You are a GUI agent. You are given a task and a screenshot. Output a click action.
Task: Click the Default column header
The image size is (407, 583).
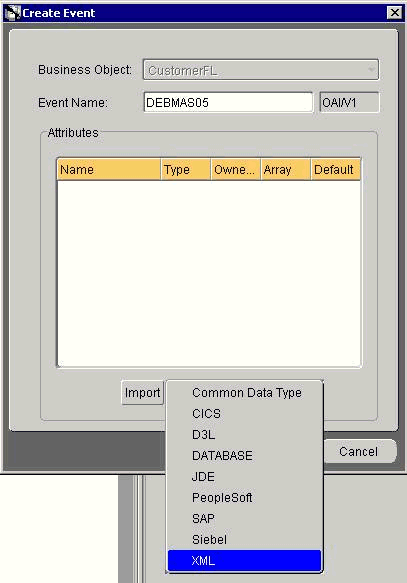(336, 170)
